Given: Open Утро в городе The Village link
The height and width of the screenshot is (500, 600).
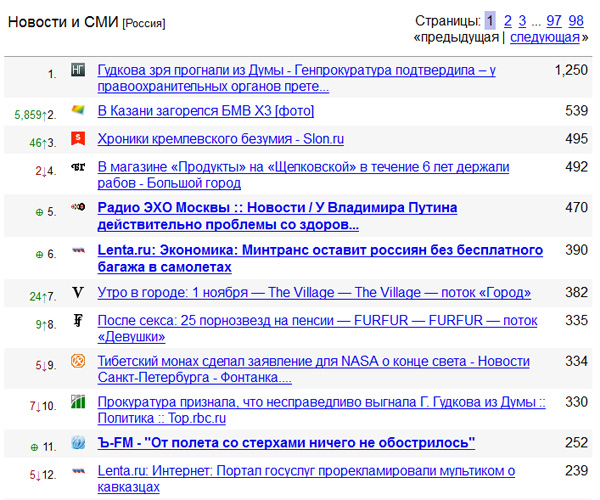Looking at the screenshot, I should tap(314, 293).
